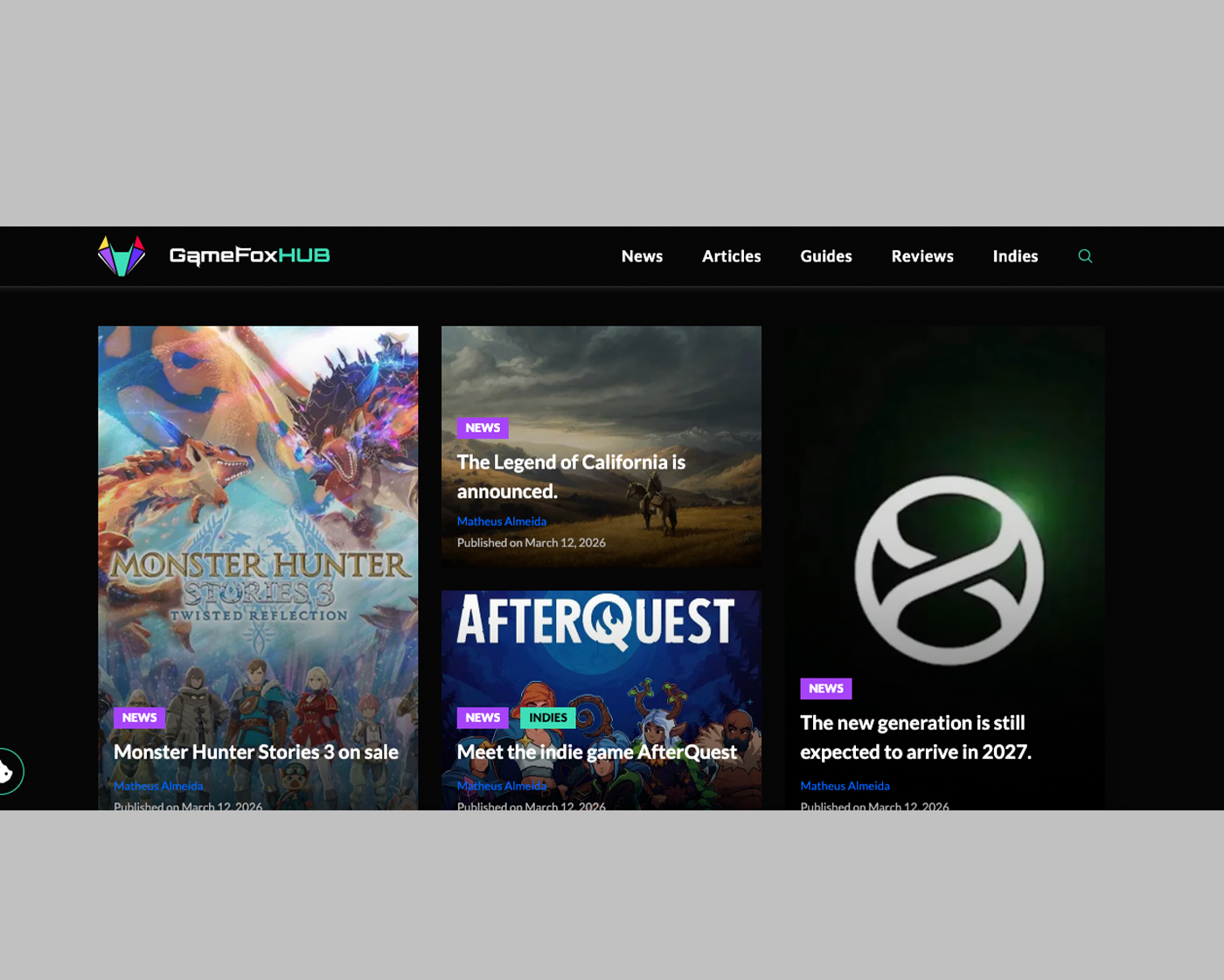Click the NEWS tag on Legend of California card
This screenshot has height=980, width=1224.
pyautogui.click(x=483, y=428)
